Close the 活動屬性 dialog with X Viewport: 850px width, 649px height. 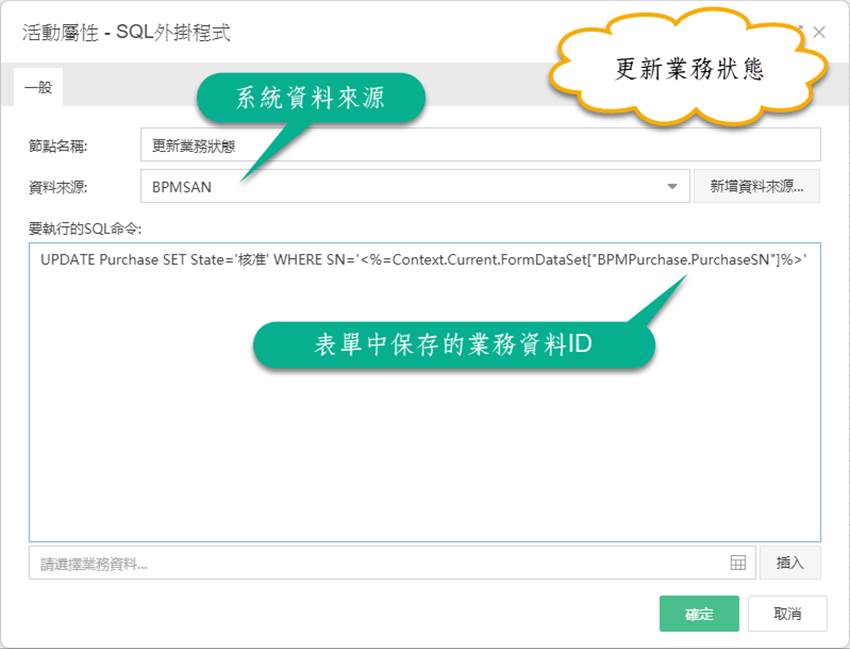click(819, 33)
